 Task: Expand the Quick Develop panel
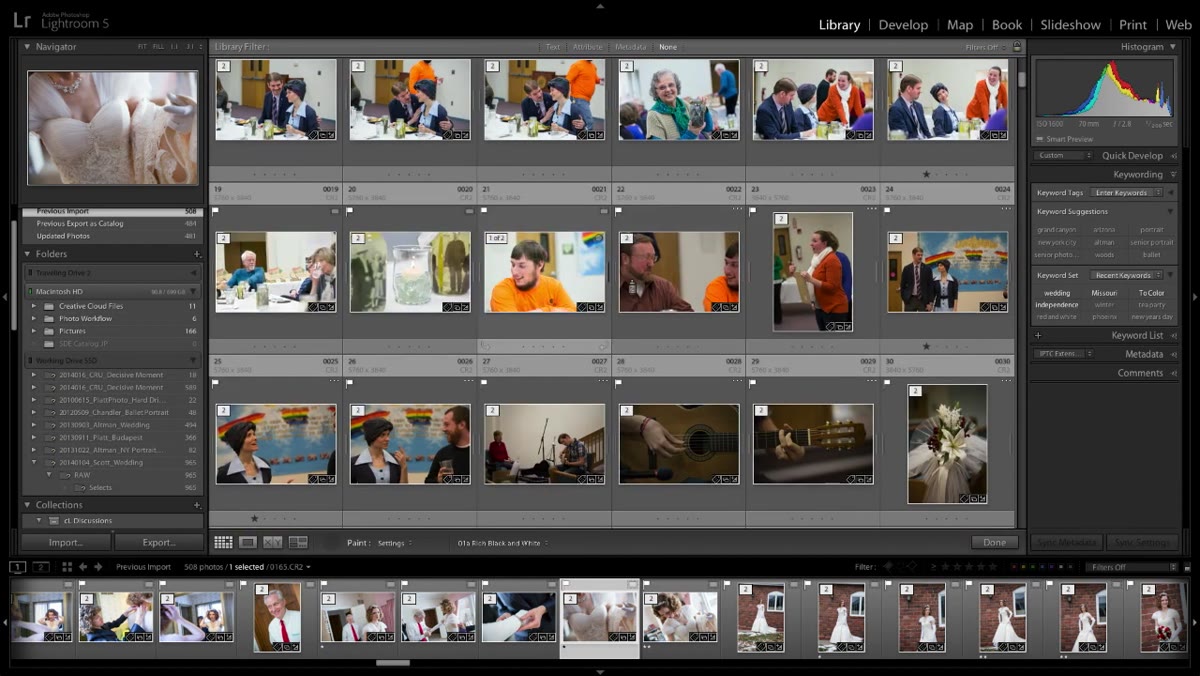(x=1173, y=156)
